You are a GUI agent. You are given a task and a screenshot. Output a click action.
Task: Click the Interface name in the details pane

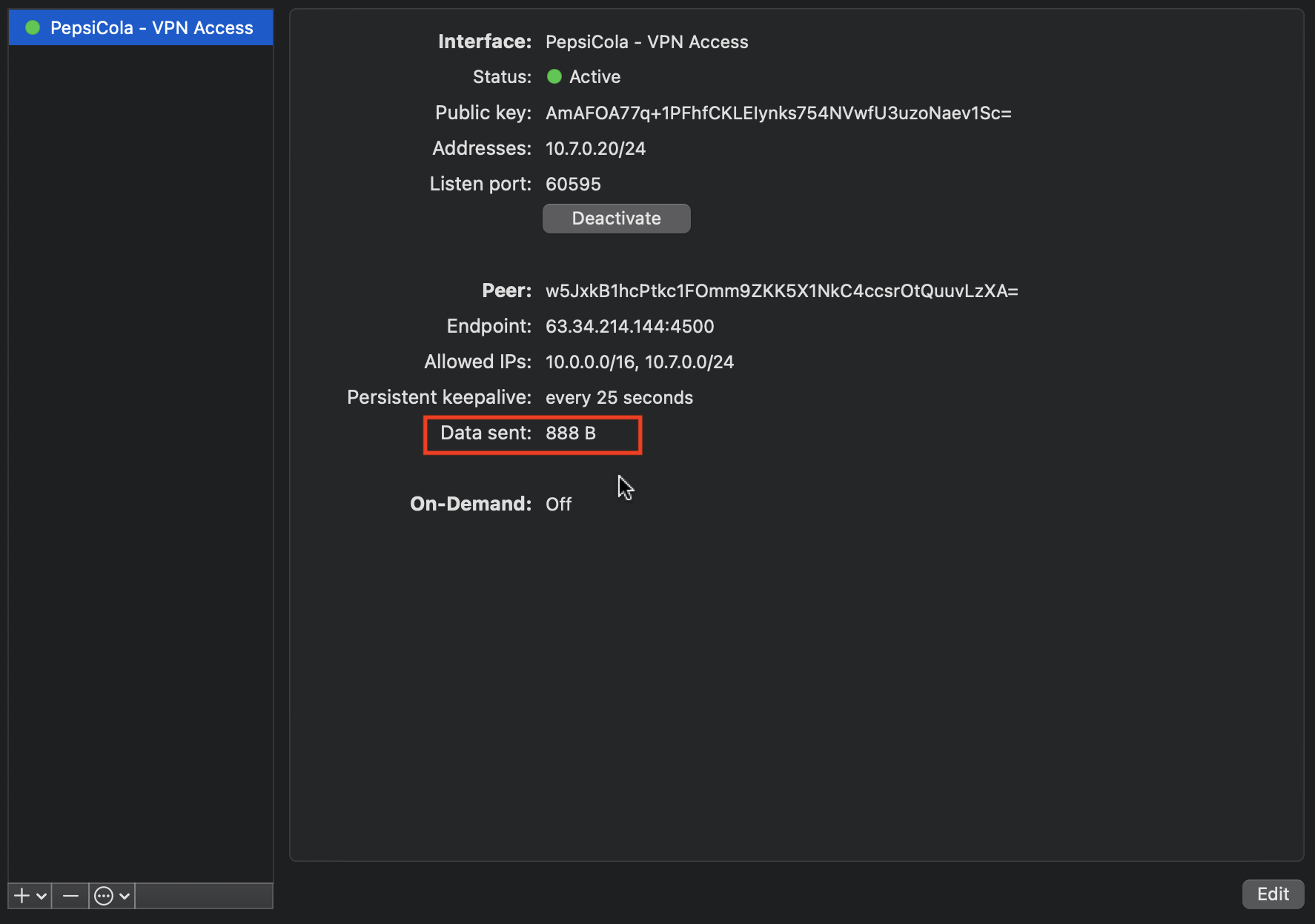(x=646, y=42)
